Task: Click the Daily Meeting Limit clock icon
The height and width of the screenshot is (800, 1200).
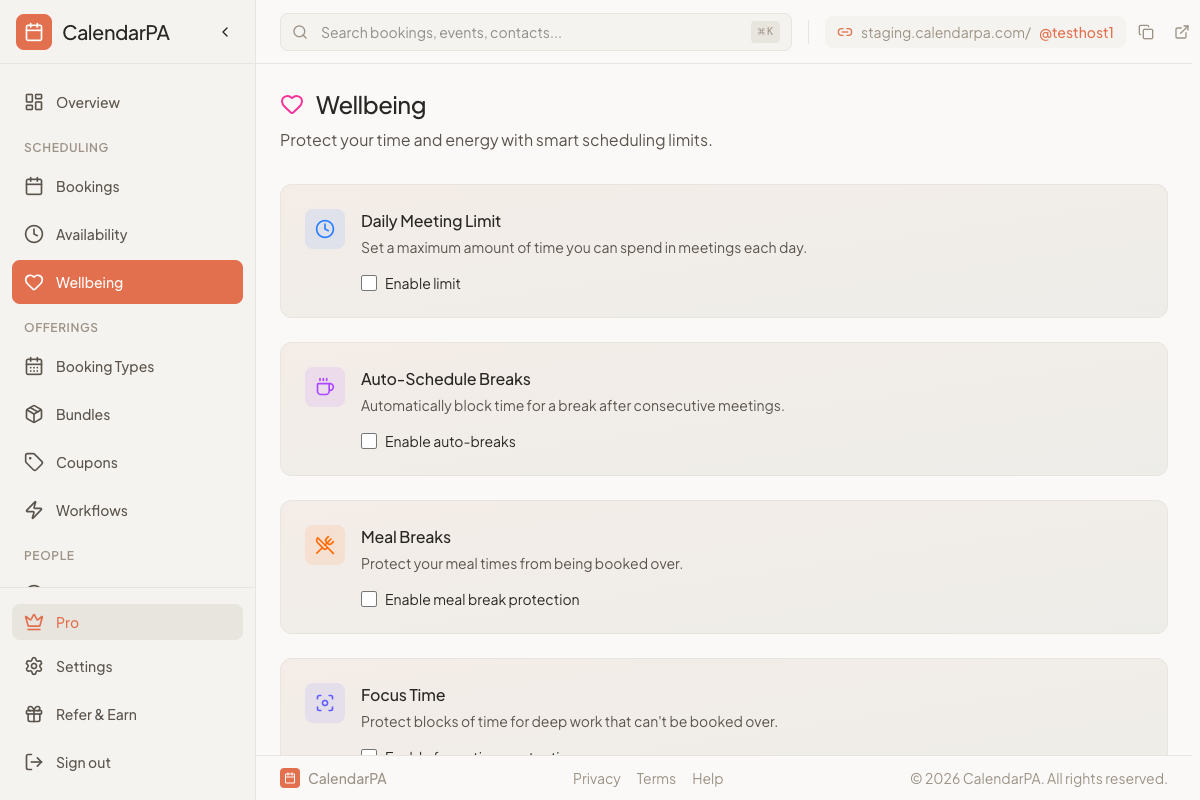Action: pyautogui.click(x=324, y=229)
